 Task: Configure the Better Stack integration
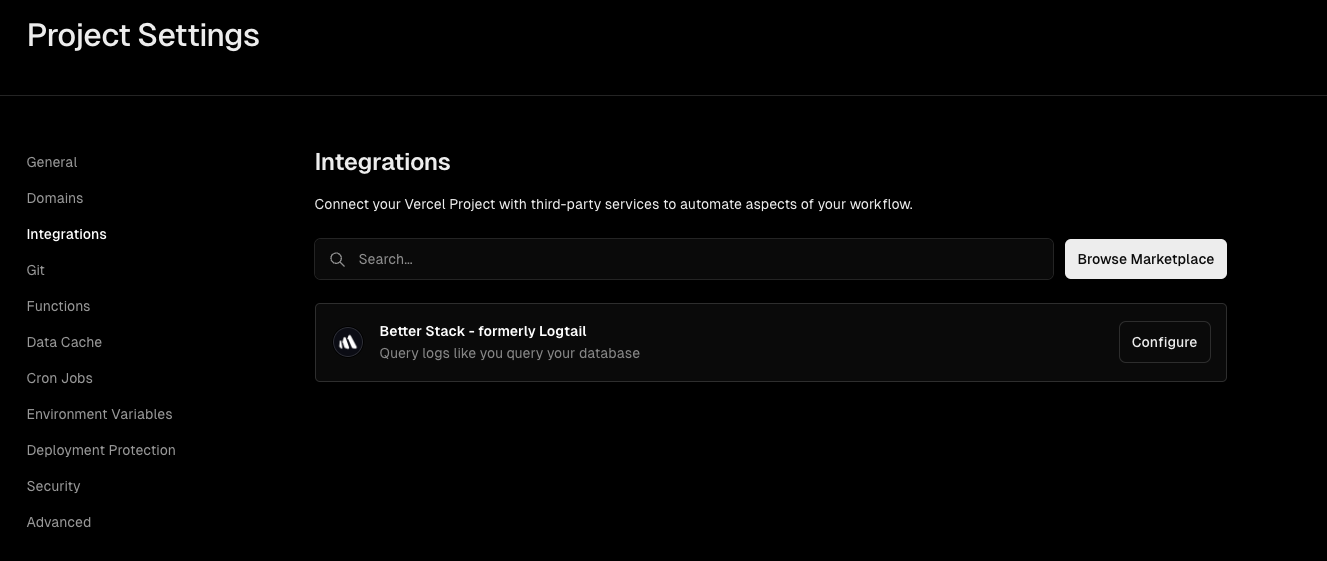[x=1165, y=342]
